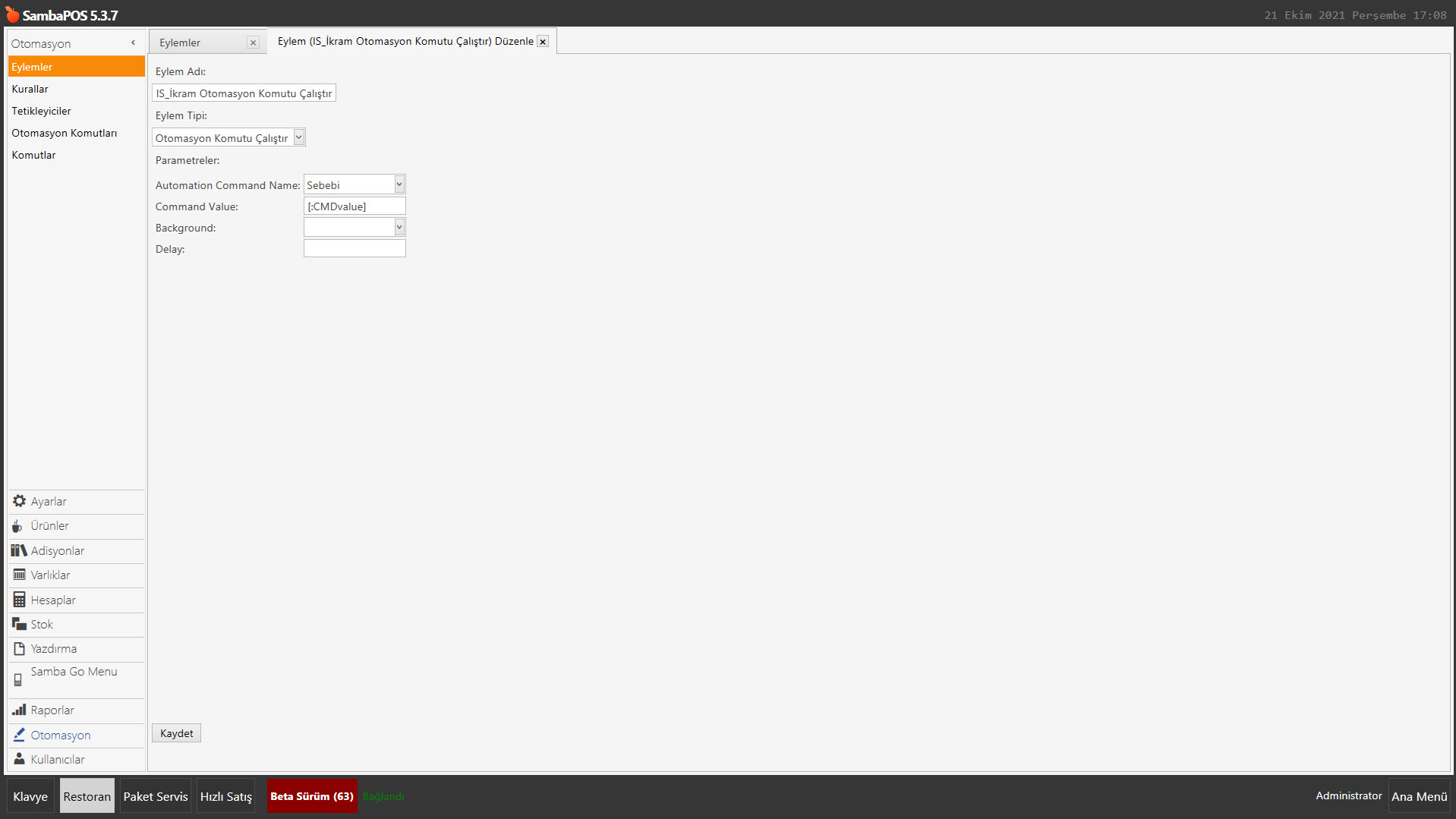Open the Raporlar section
The image size is (1456, 819).
pos(77,710)
